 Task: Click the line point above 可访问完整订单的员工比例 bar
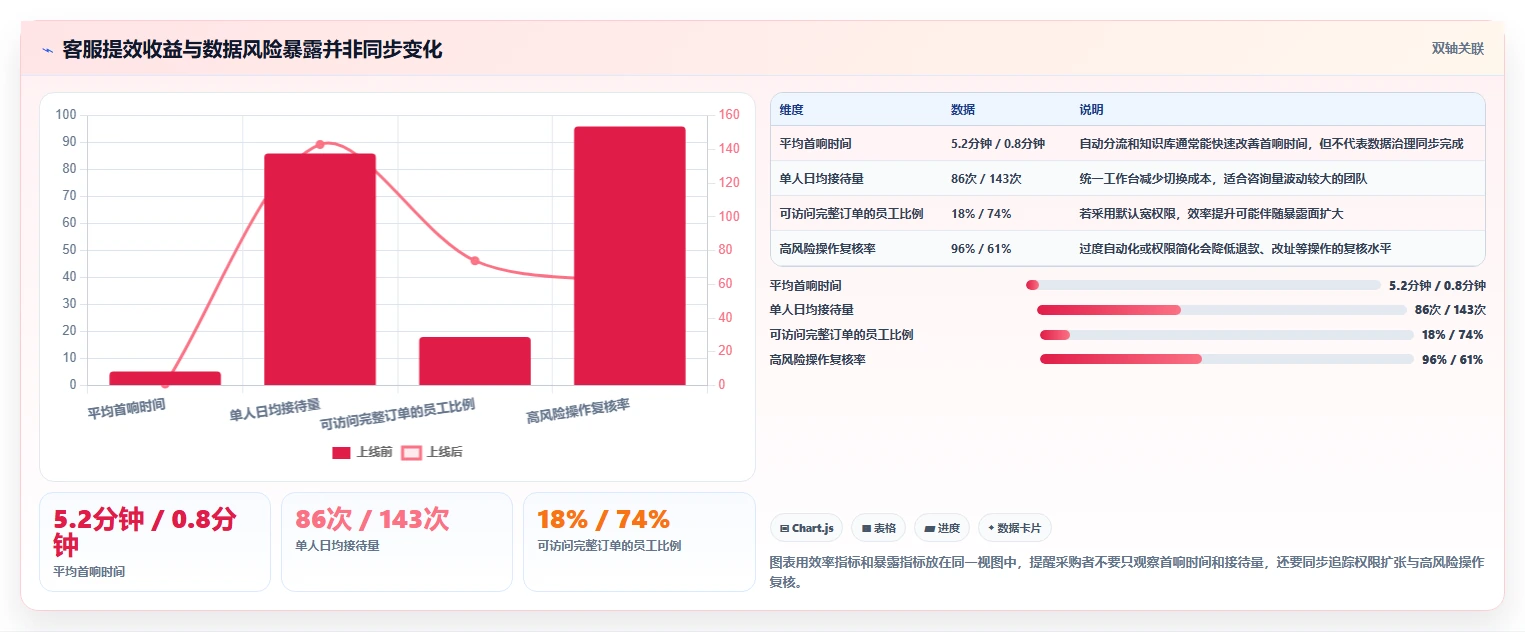tap(475, 260)
